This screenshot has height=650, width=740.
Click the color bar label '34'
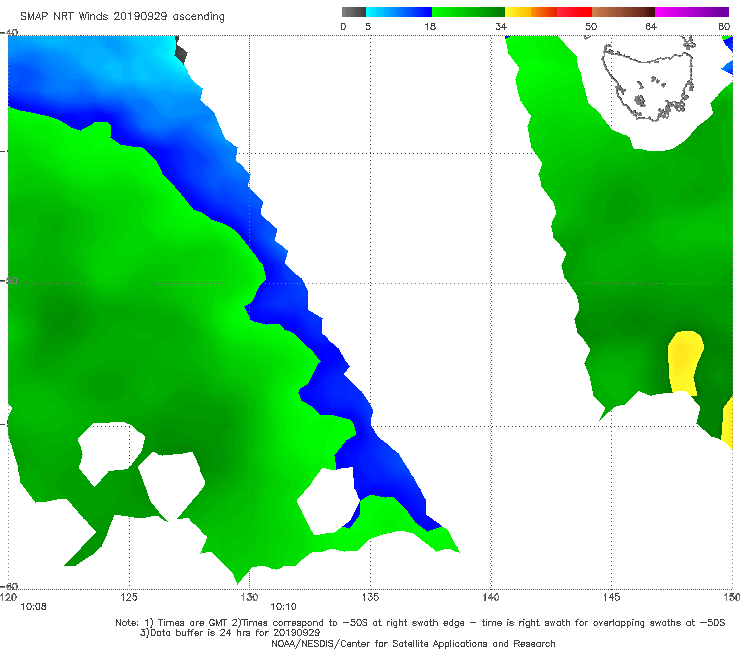[x=501, y=26]
